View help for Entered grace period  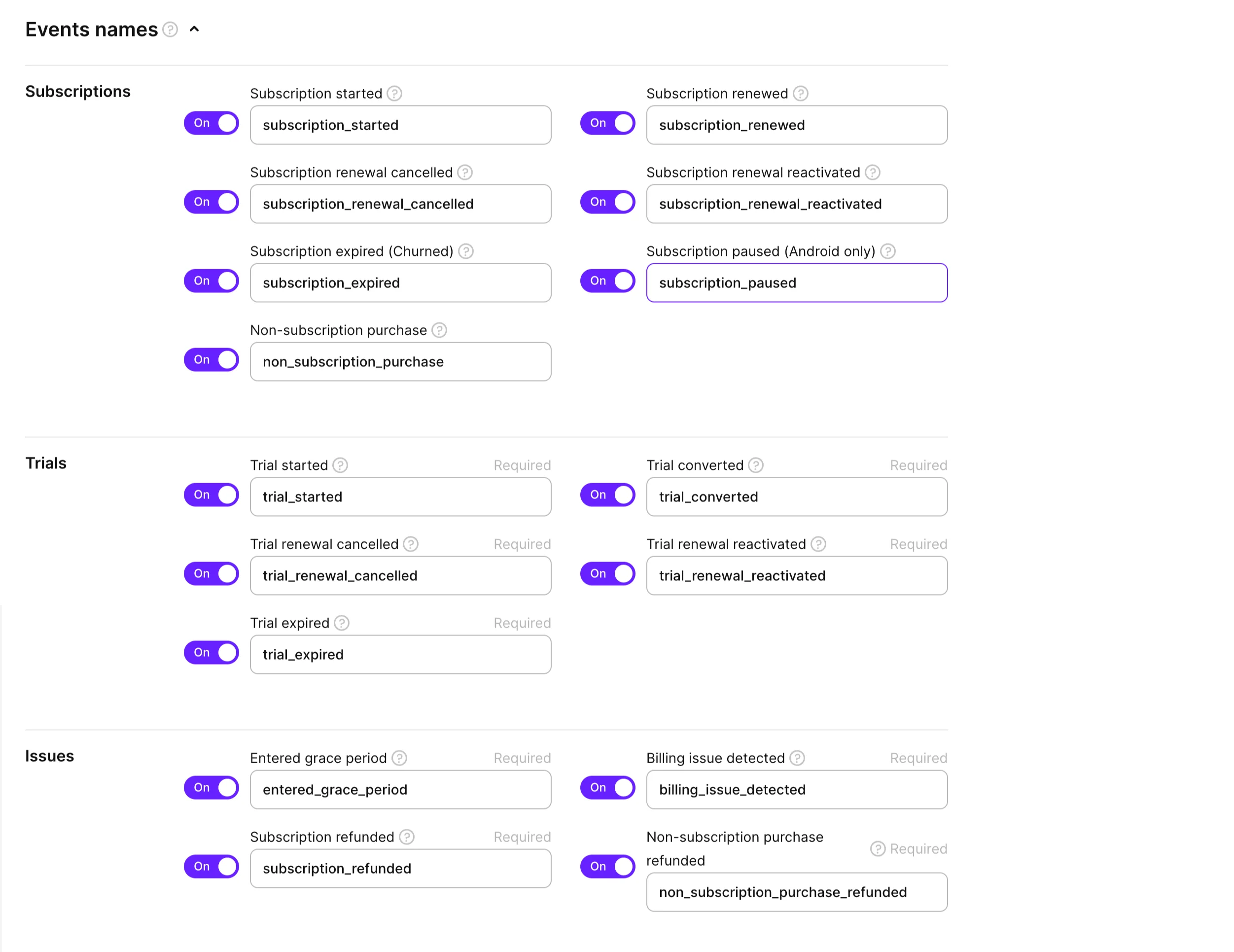click(x=398, y=758)
